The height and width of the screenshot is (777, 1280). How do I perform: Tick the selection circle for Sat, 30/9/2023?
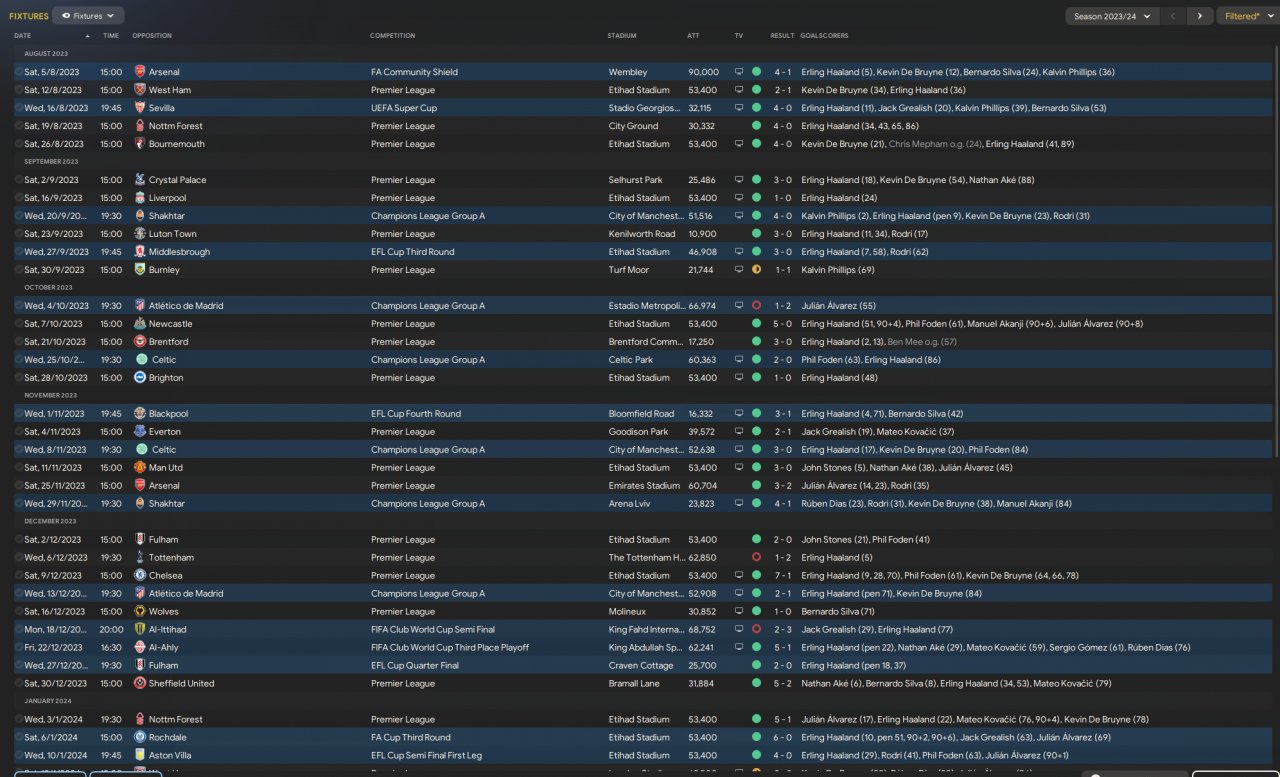(x=18, y=270)
